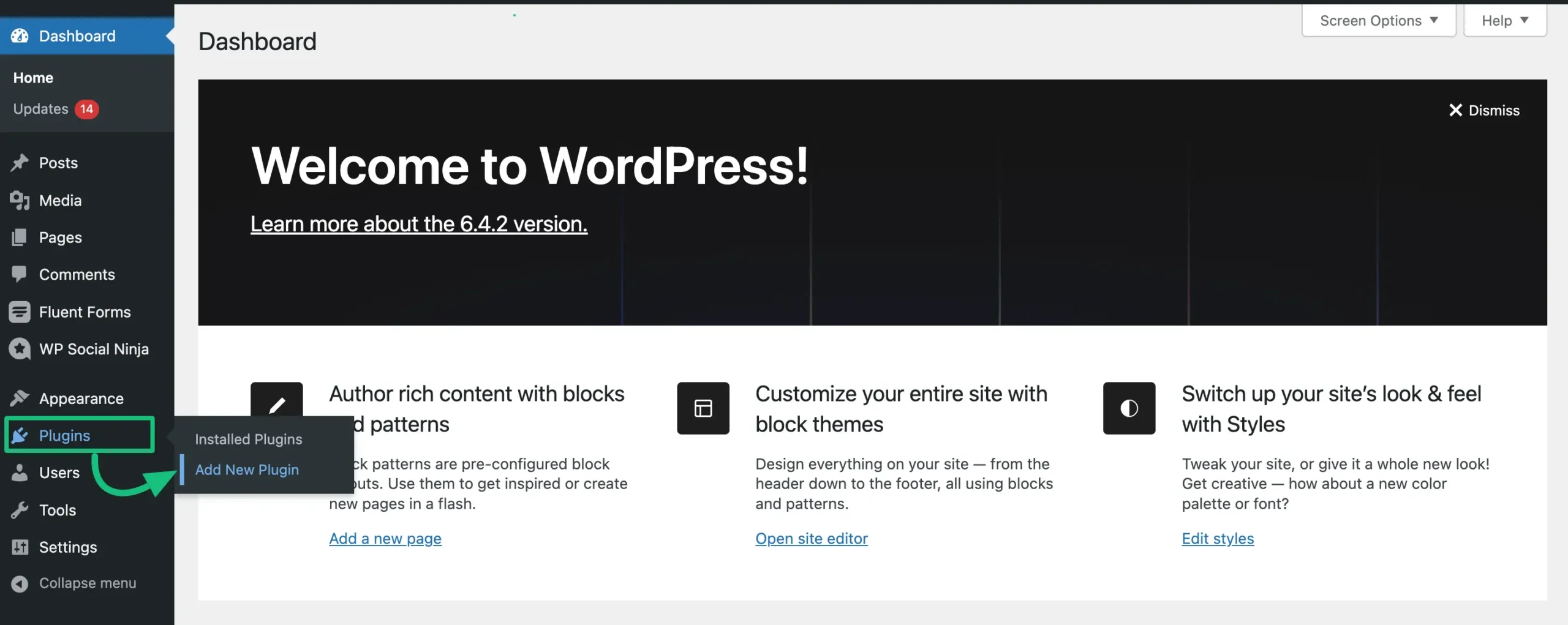The width and height of the screenshot is (1568, 625).
Task: Expand the Screen Options panel
Action: coord(1379,20)
